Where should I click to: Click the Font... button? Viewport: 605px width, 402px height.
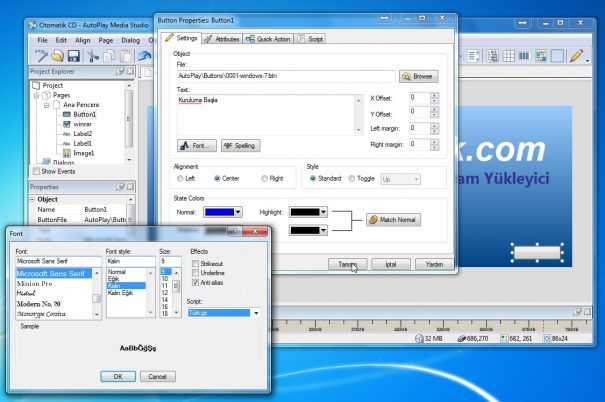[197, 145]
